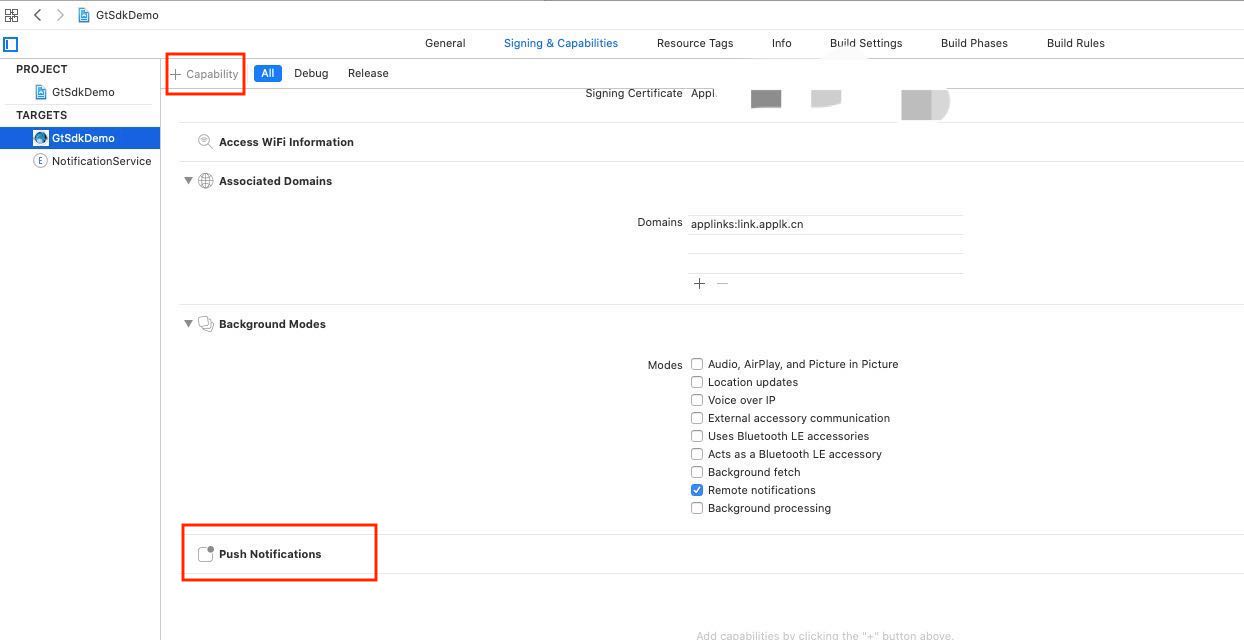Click the Signing Certificate label

pos(634,93)
